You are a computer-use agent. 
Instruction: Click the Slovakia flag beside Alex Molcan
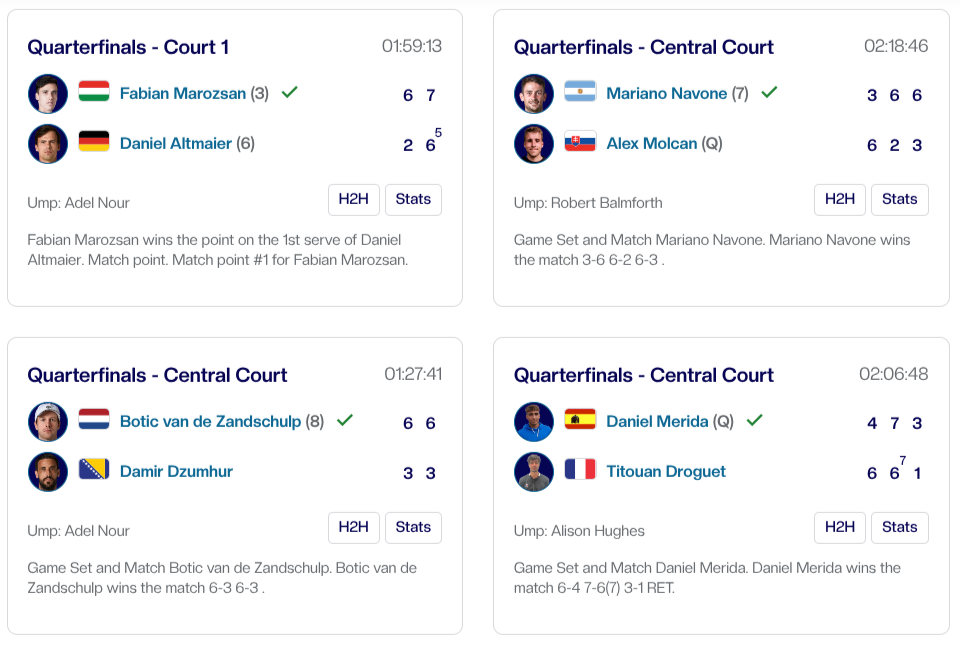click(580, 142)
